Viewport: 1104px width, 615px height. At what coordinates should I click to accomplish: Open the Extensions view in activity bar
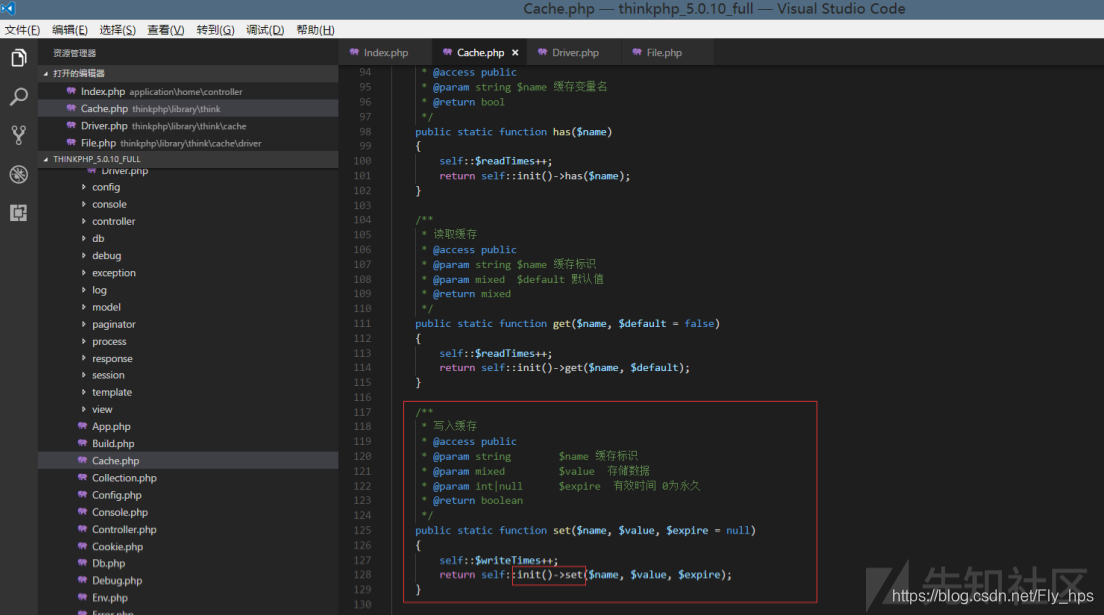tap(19, 213)
